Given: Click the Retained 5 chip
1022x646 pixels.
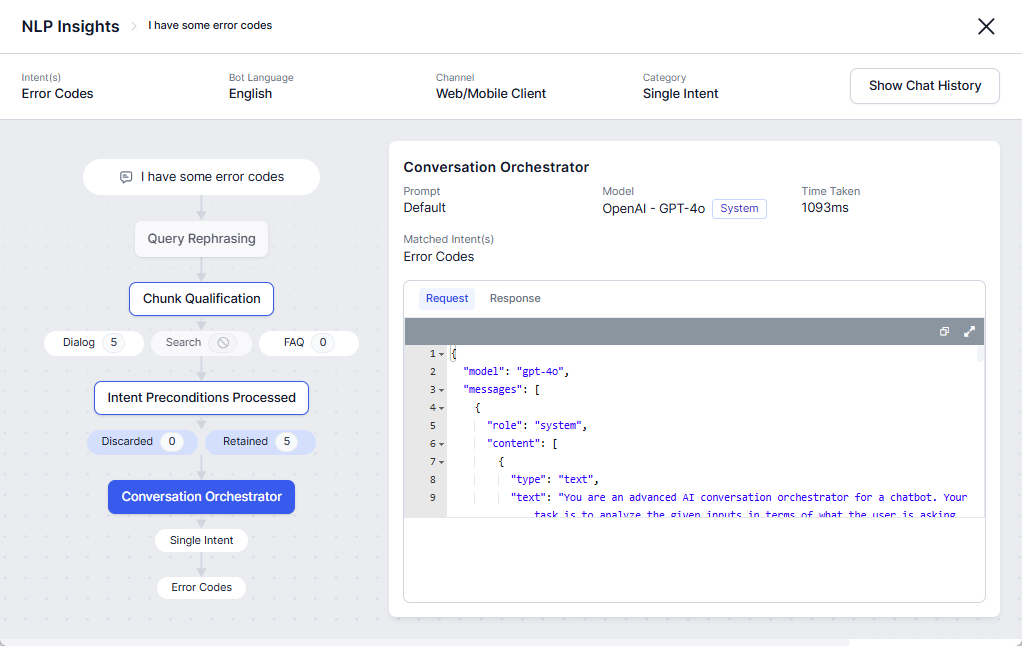Looking at the screenshot, I should coord(260,442).
